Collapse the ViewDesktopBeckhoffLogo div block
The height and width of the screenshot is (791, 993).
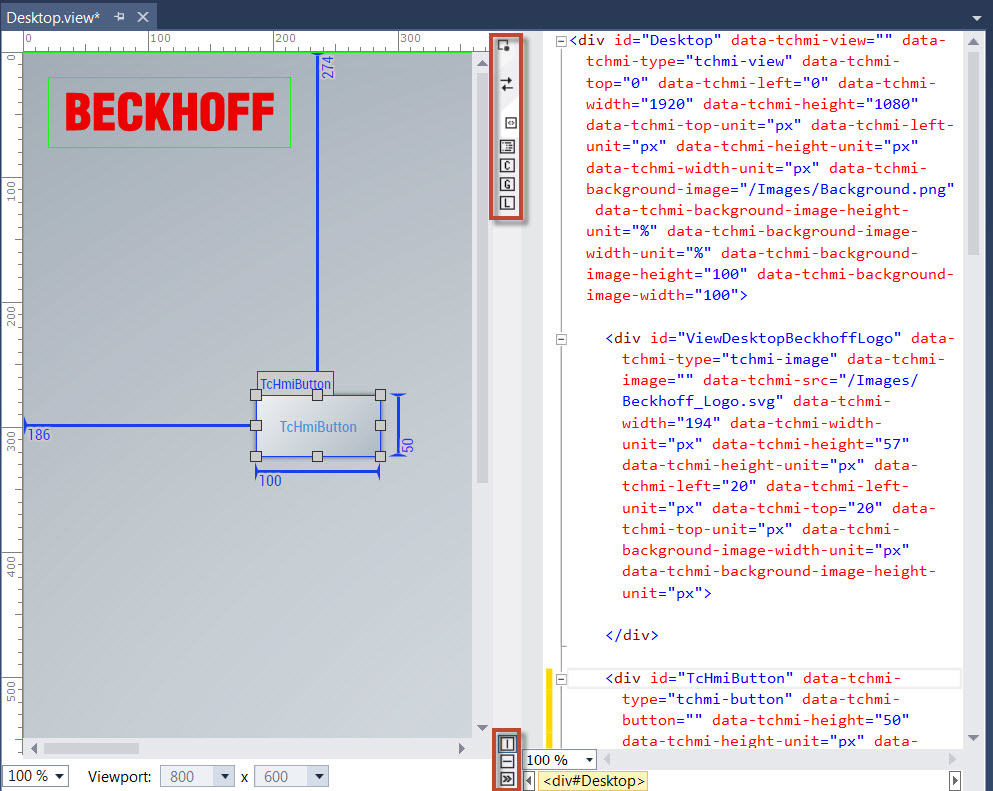coord(561,339)
